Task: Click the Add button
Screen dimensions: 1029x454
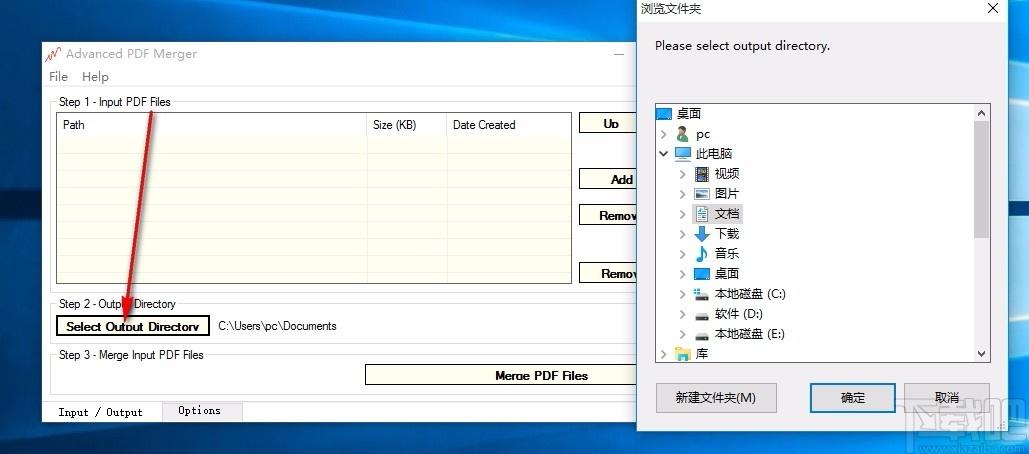Action: click(608, 179)
